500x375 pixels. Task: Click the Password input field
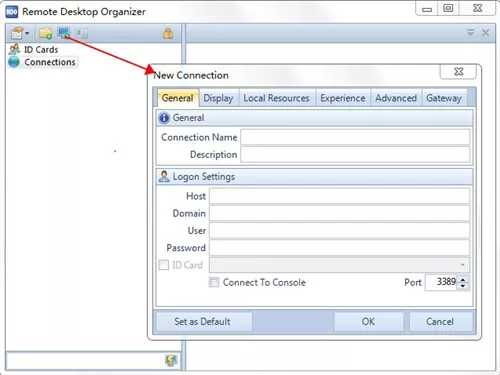click(x=339, y=248)
